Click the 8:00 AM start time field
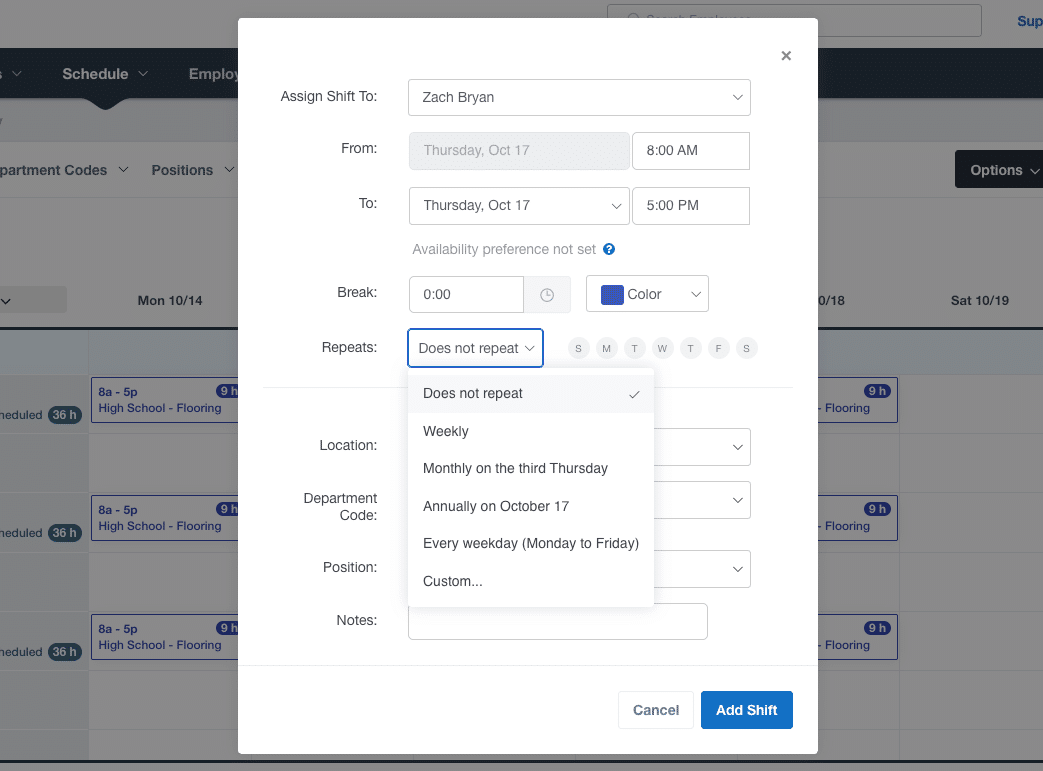The image size is (1043, 771). point(690,150)
